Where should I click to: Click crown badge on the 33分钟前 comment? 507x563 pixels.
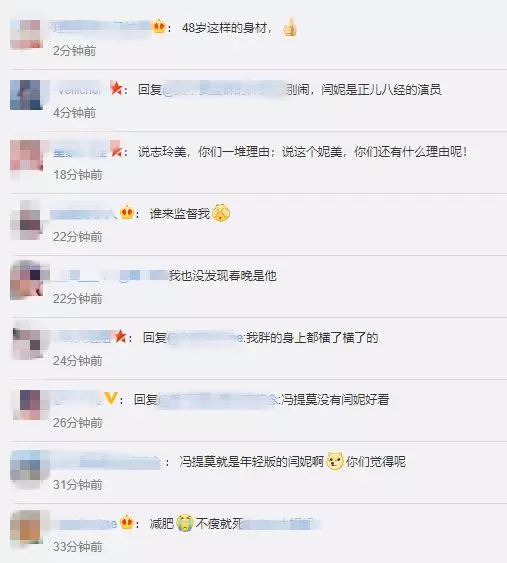tap(127, 522)
